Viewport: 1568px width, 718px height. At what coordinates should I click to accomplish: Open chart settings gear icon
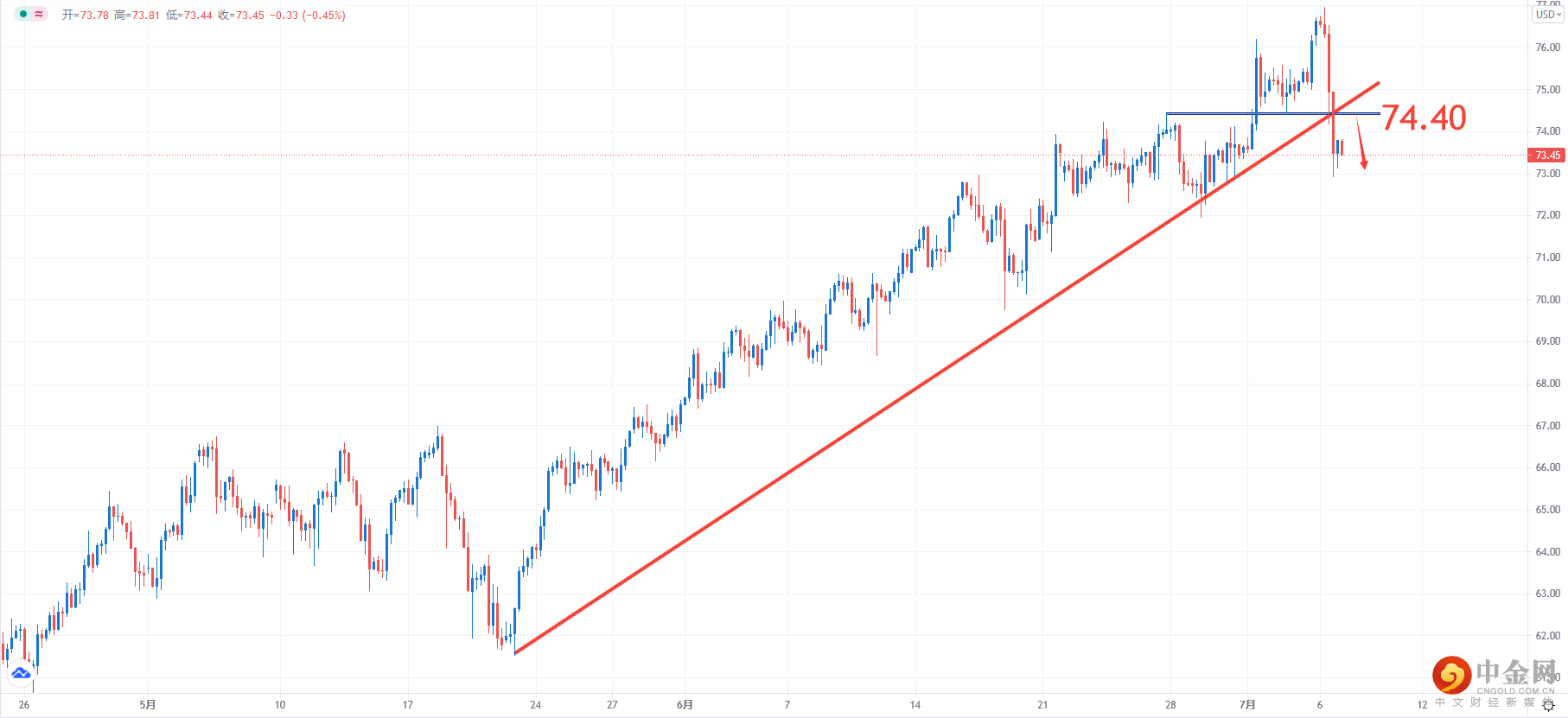[x=1548, y=705]
